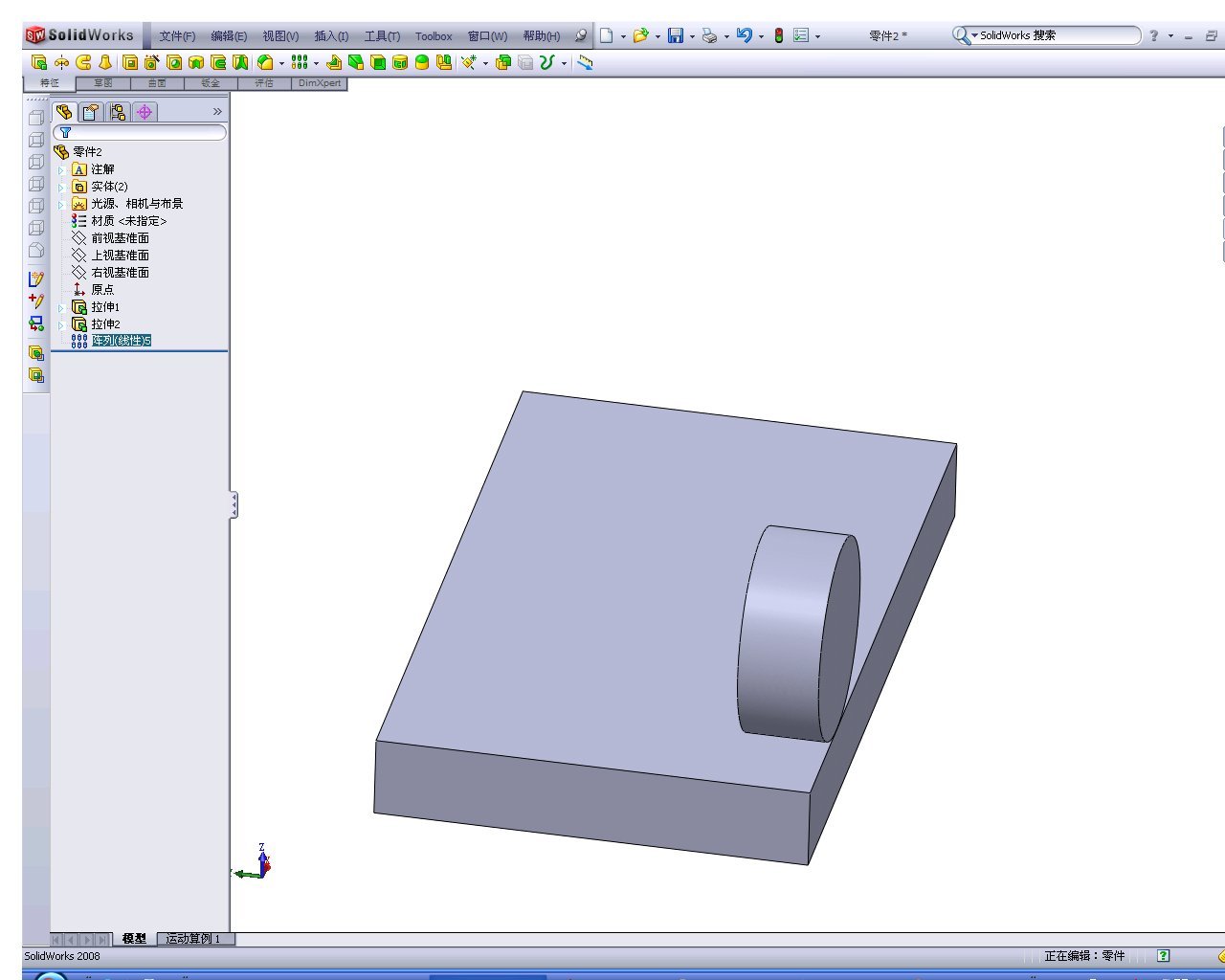
Task: Expand the panel tabs with the chevron
Action: (217, 112)
